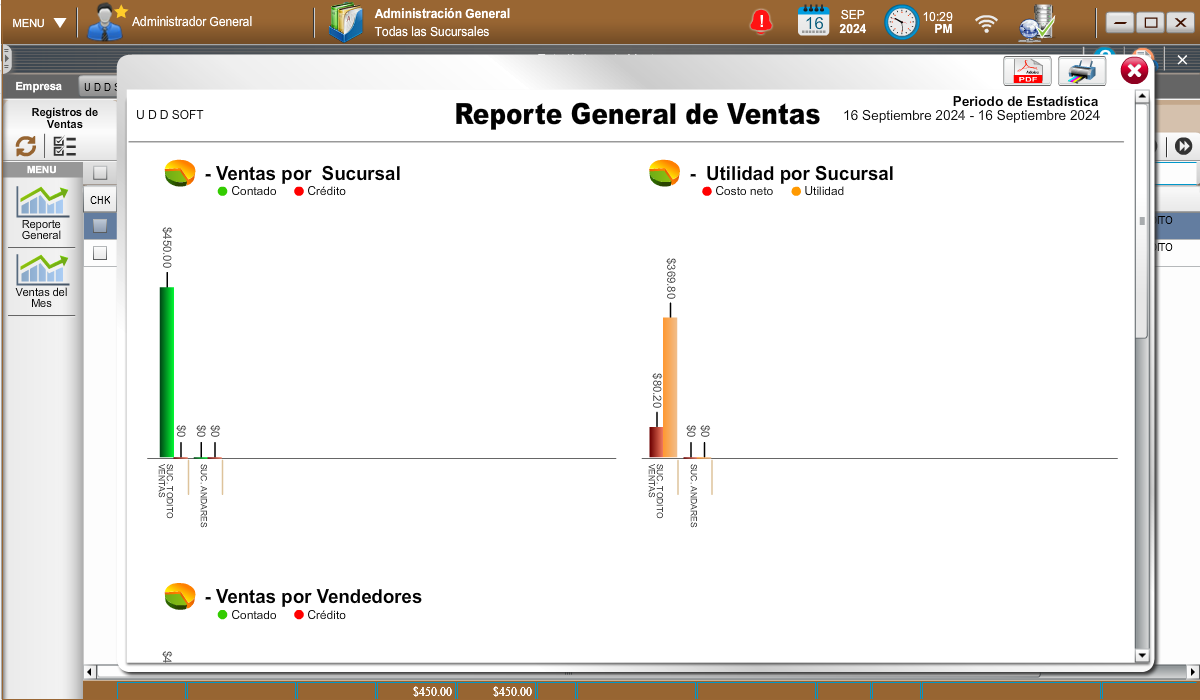
Task: Toggle the select-all checkbox in table header
Action: tap(100, 173)
